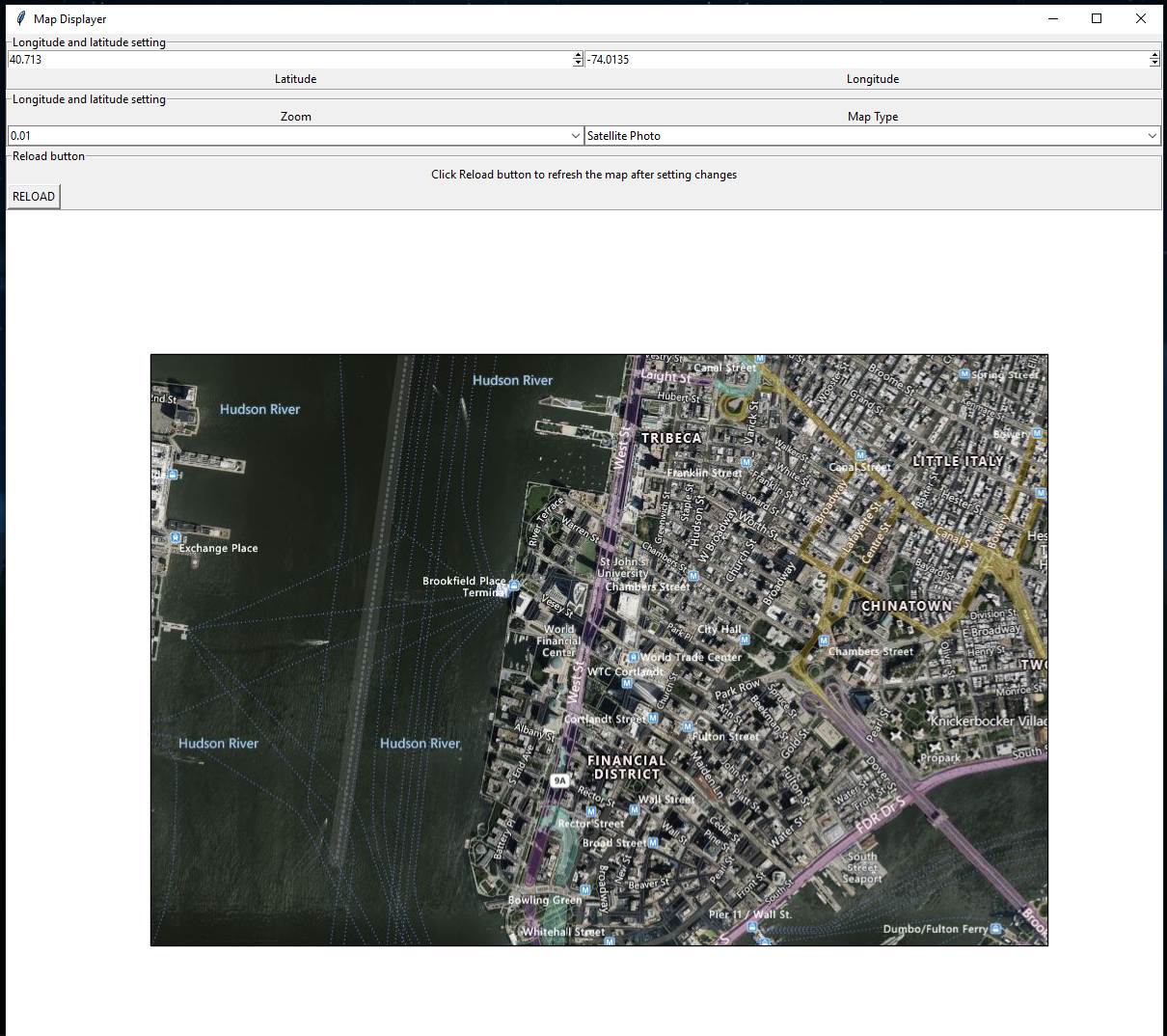Click the Brookfield Place Terminal ferry icon

coord(514,585)
